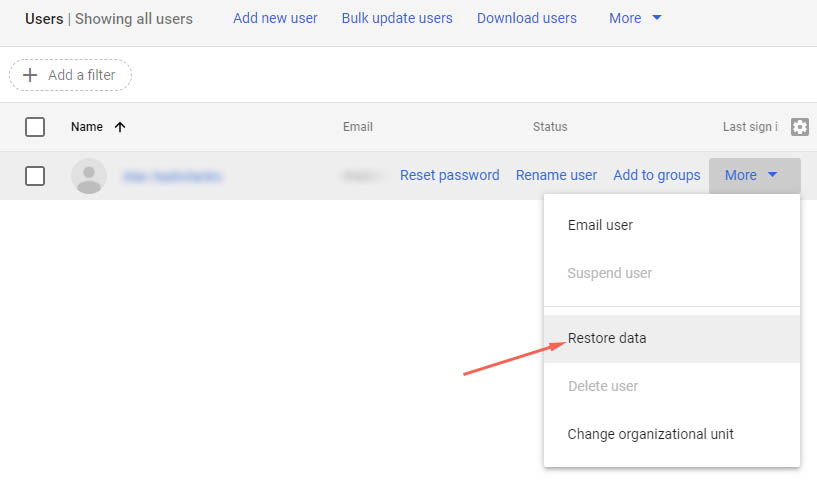The height and width of the screenshot is (482, 817).
Task: Choose Change organizational unit option
Action: click(x=672, y=434)
